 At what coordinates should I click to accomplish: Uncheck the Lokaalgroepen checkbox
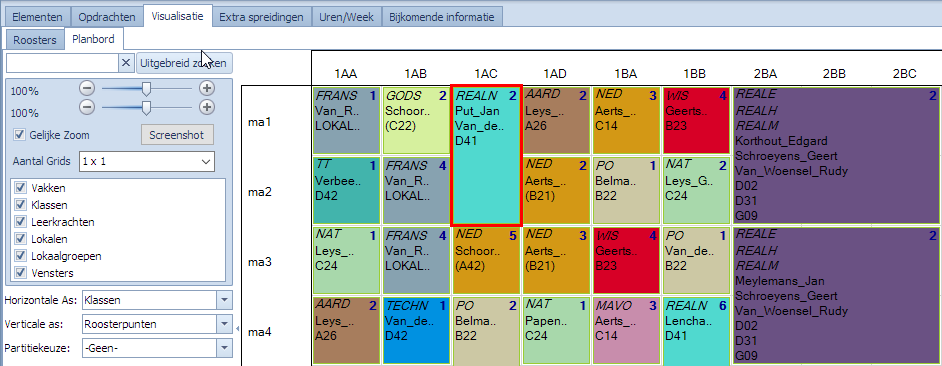(20, 256)
